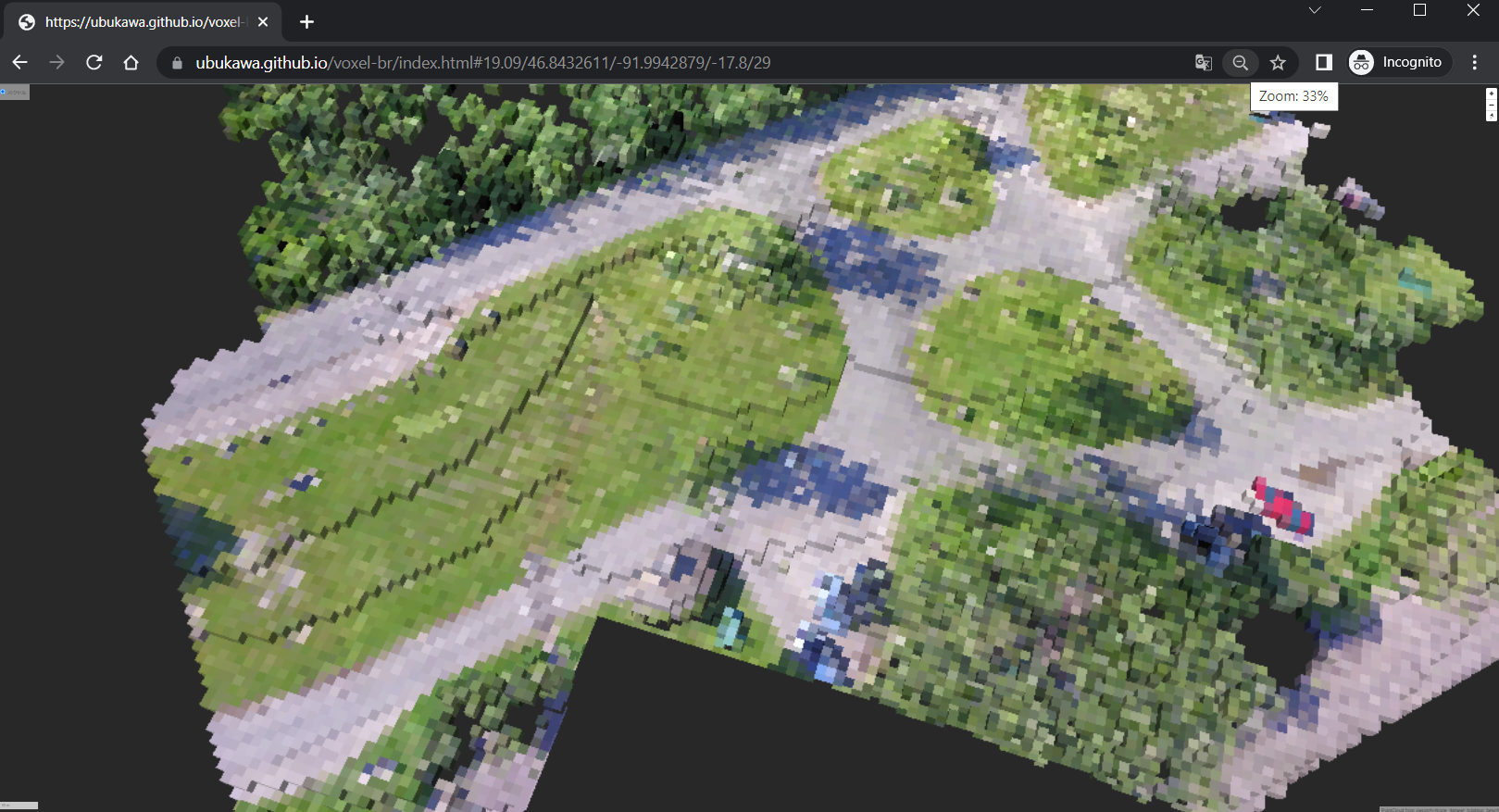This screenshot has width=1499, height=812.
Task: Close the ubukawa.github.io tab
Action: pyautogui.click(x=263, y=21)
